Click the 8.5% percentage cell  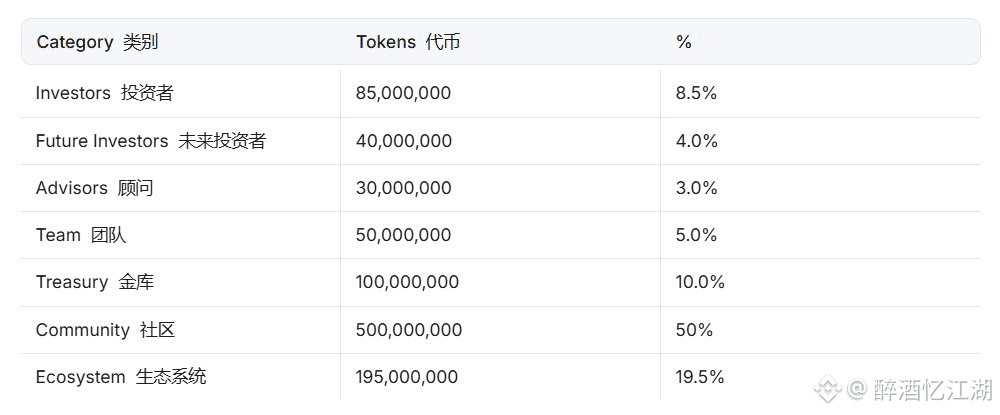click(696, 93)
